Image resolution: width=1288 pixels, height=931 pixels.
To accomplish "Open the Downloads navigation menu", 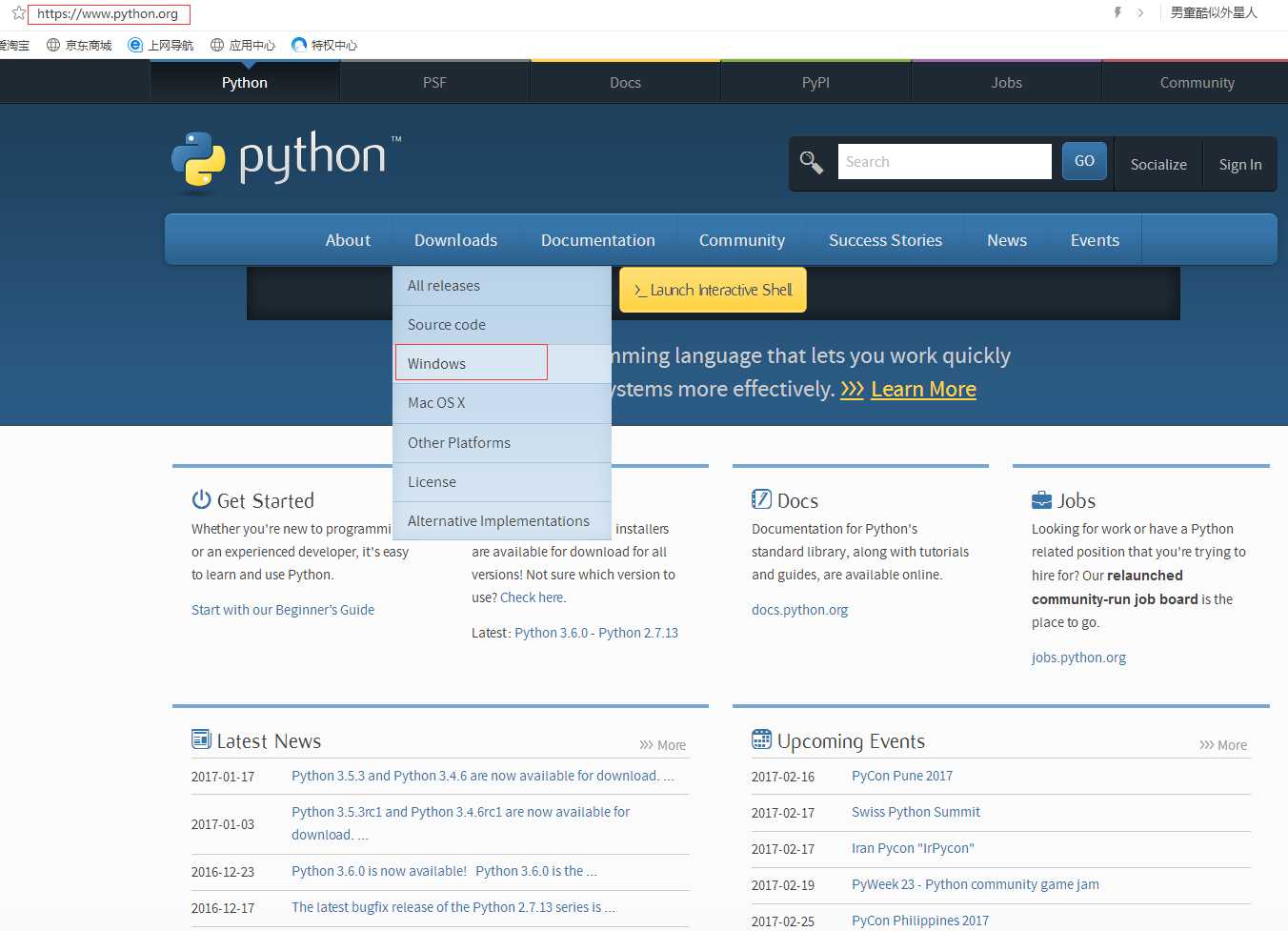I will [455, 240].
